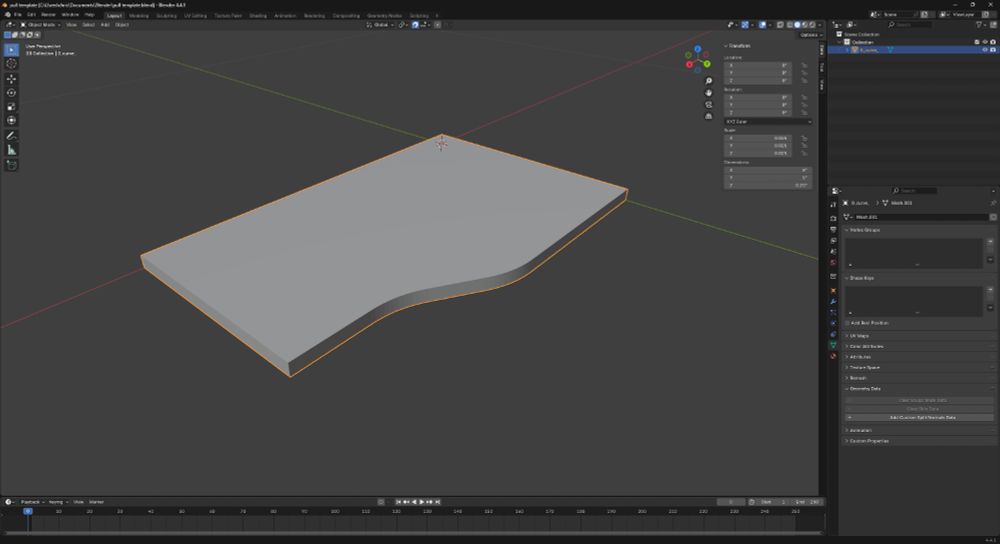Image resolution: width=1000 pixels, height=544 pixels.
Task: Switch perspective/orthographic grid icon
Action: click(x=709, y=116)
